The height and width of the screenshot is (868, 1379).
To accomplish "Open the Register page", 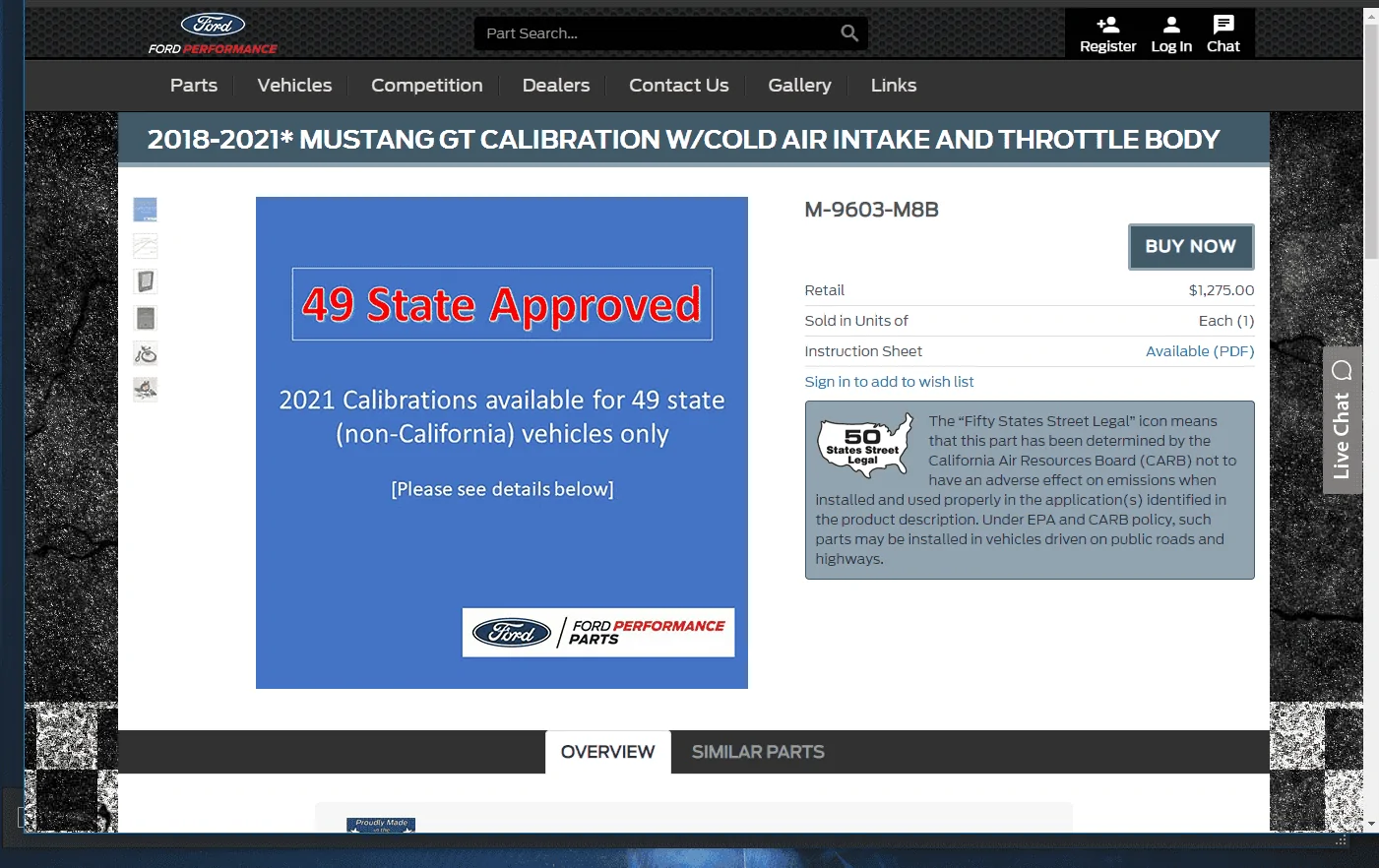I will click(x=1107, y=34).
